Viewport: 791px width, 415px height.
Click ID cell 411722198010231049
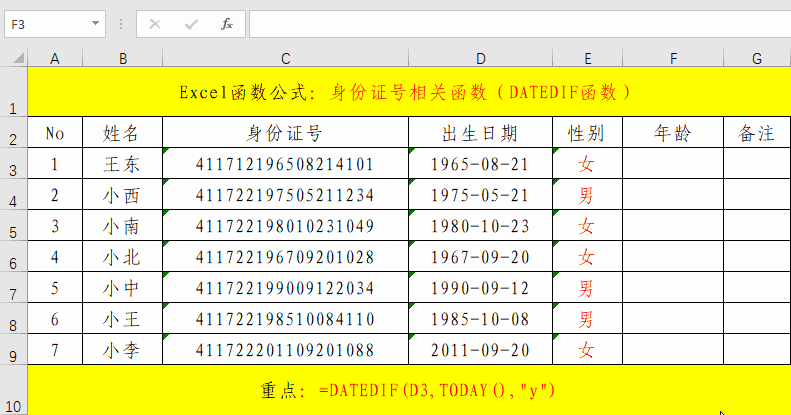point(286,225)
